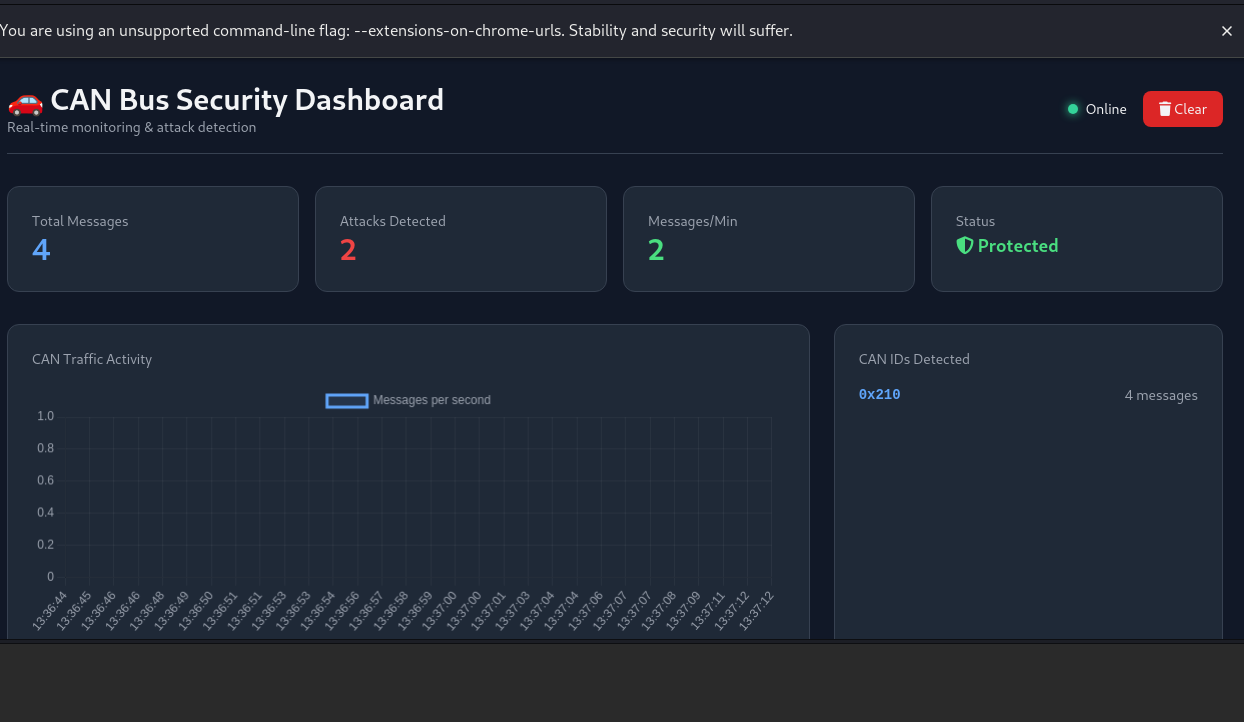Click the trash can icon in Clear
1244x722 pixels.
pos(1165,109)
